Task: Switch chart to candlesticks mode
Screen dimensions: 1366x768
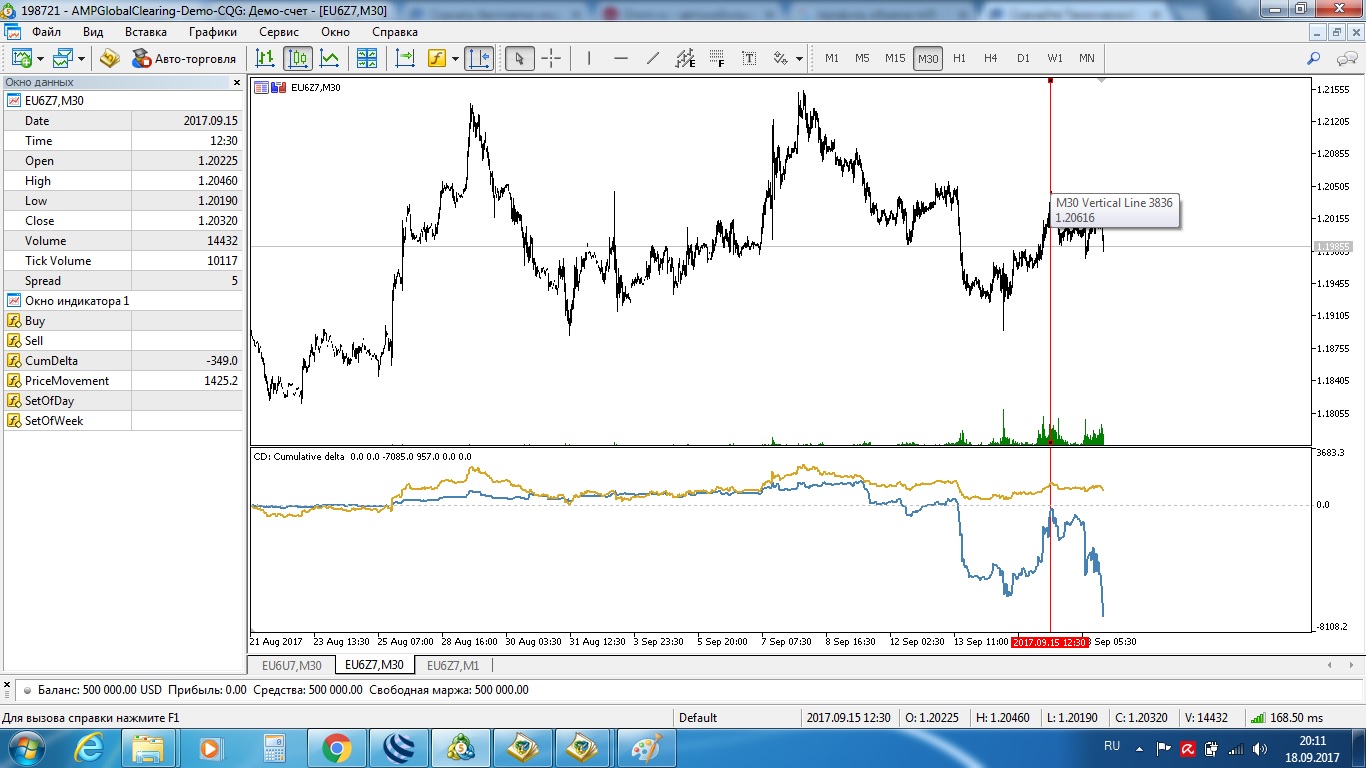Action: (298, 58)
